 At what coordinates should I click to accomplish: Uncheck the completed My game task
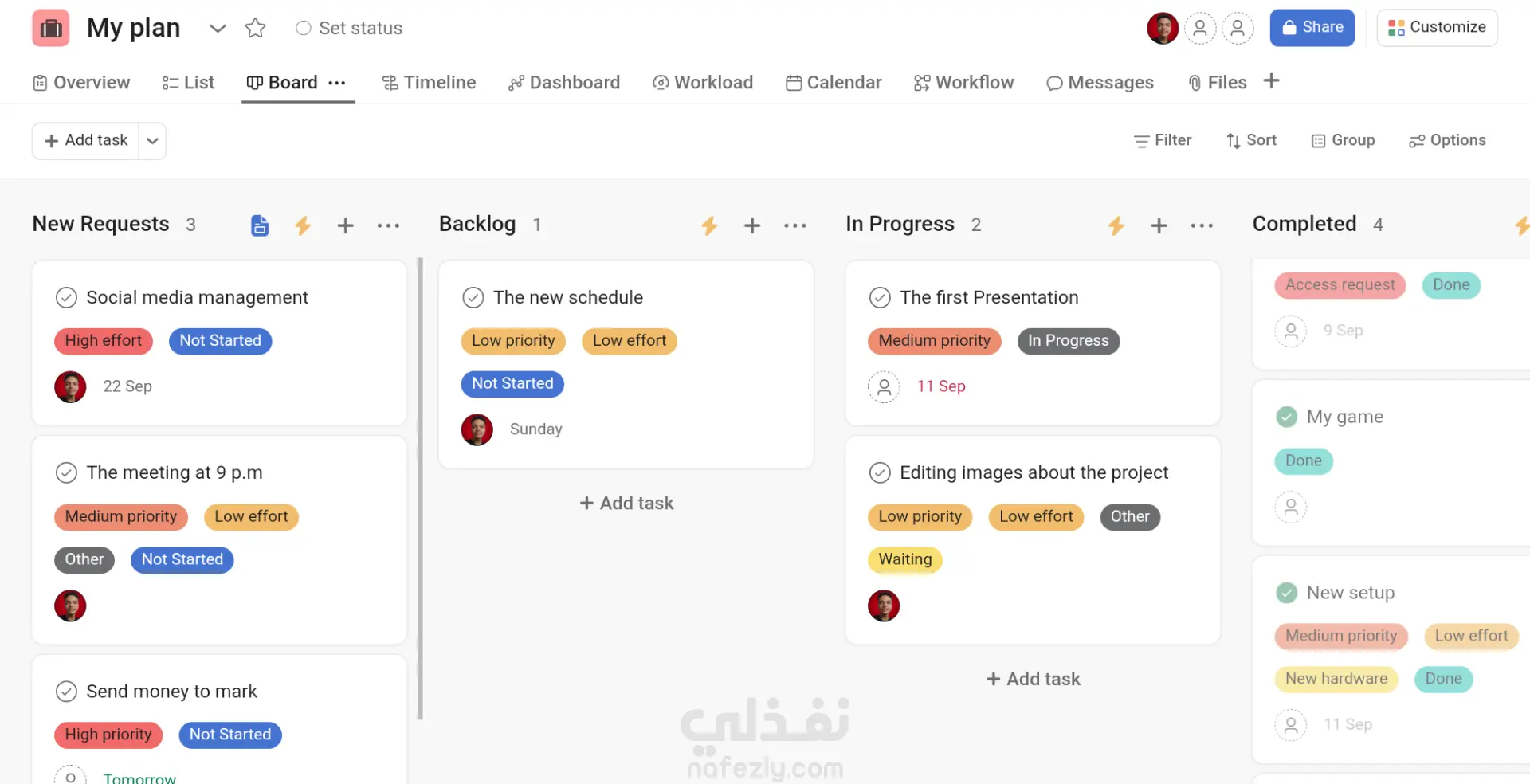[x=1286, y=417]
